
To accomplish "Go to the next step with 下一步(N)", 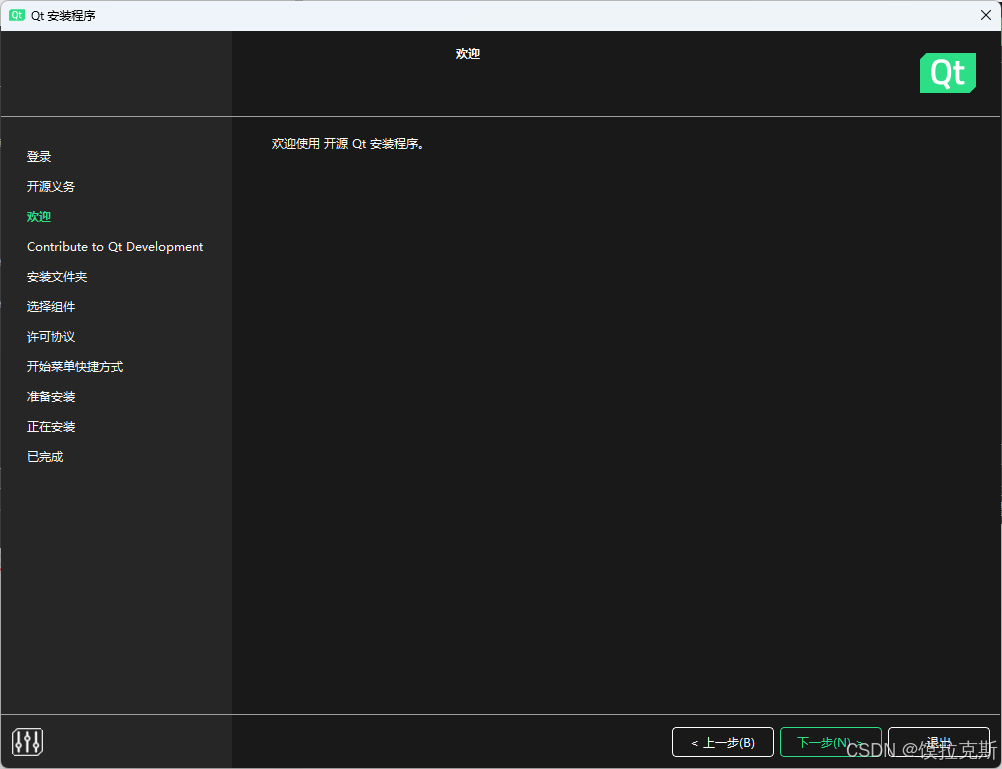I will tap(830, 742).
